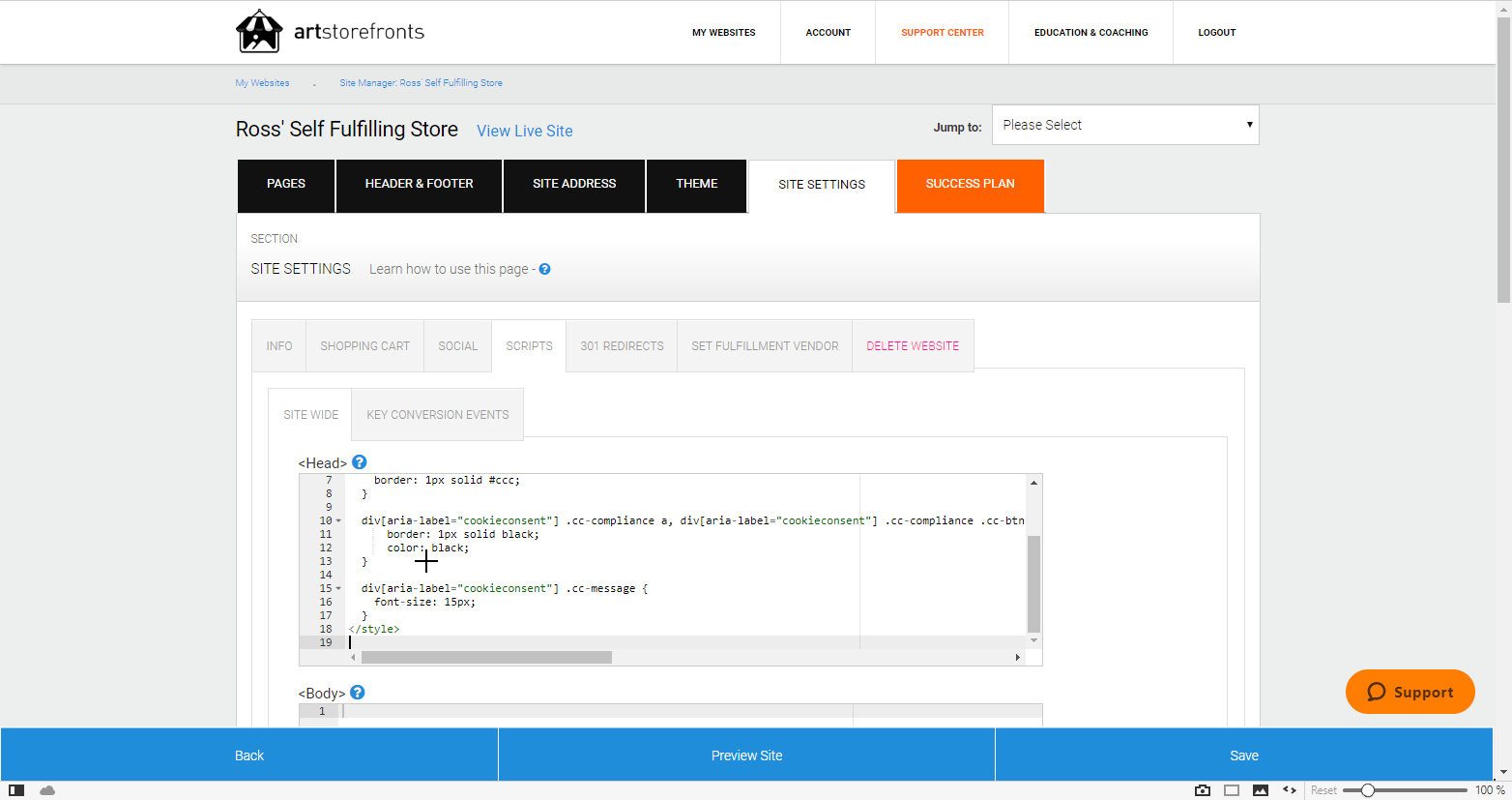Open the Support Center menu item
This screenshot has width=1512, height=800.
(943, 33)
